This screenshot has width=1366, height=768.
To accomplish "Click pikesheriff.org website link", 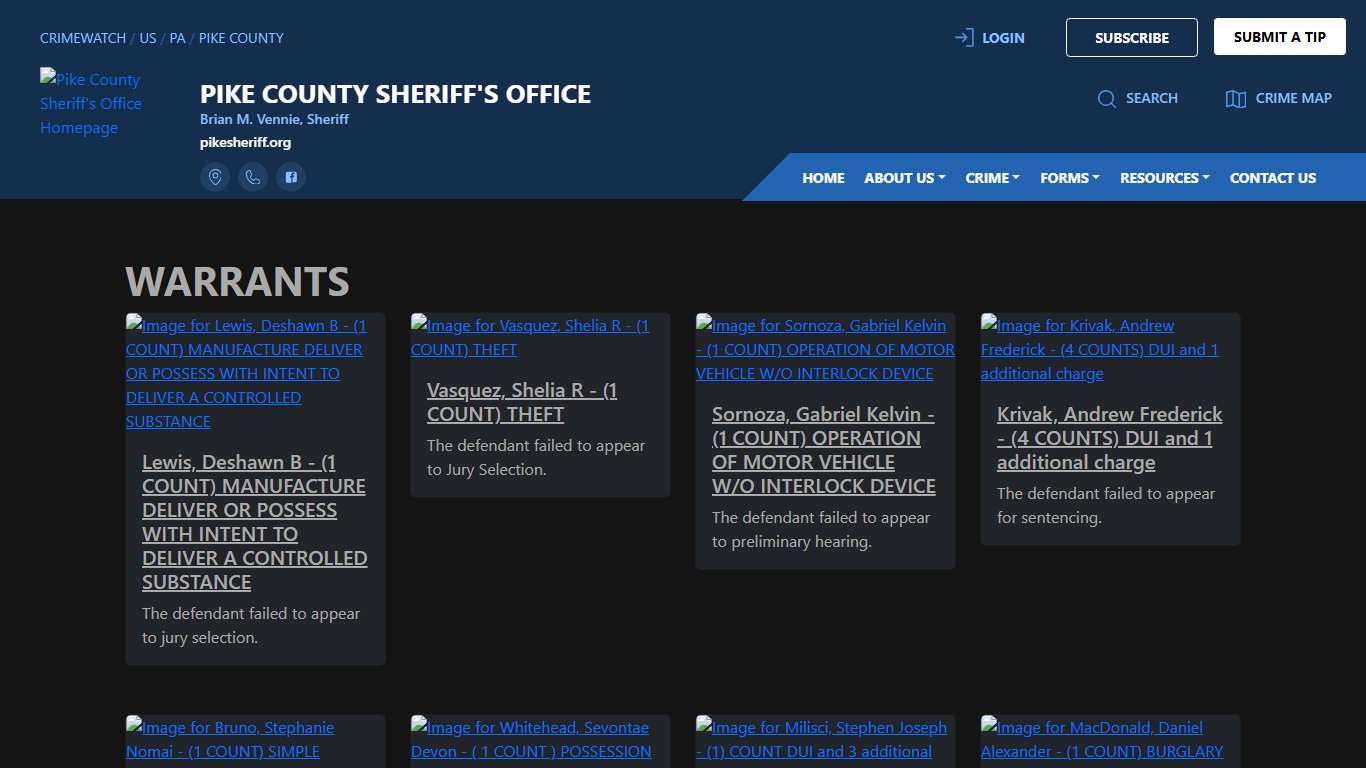I will tap(245, 142).
